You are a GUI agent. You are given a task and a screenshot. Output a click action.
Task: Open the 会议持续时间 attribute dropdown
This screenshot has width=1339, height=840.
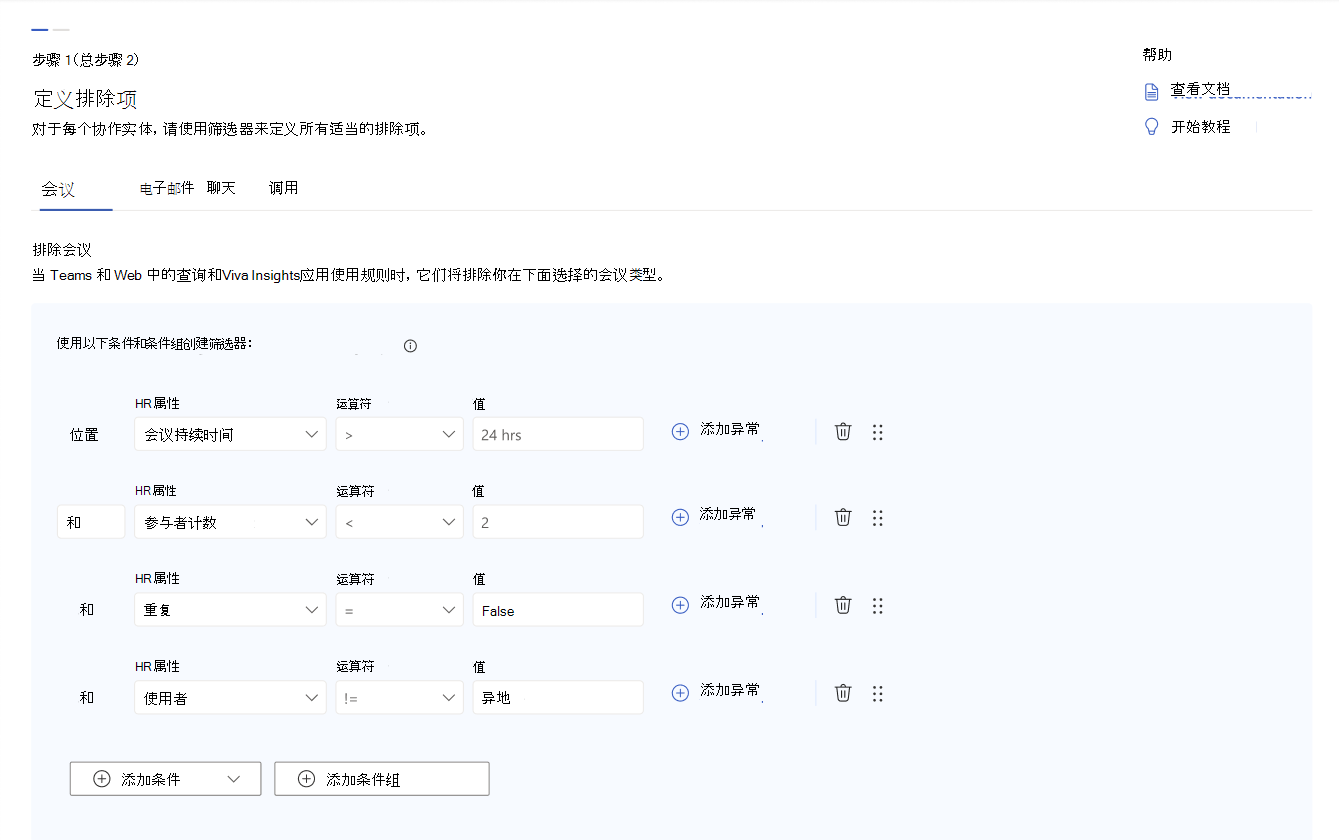(230, 434)
